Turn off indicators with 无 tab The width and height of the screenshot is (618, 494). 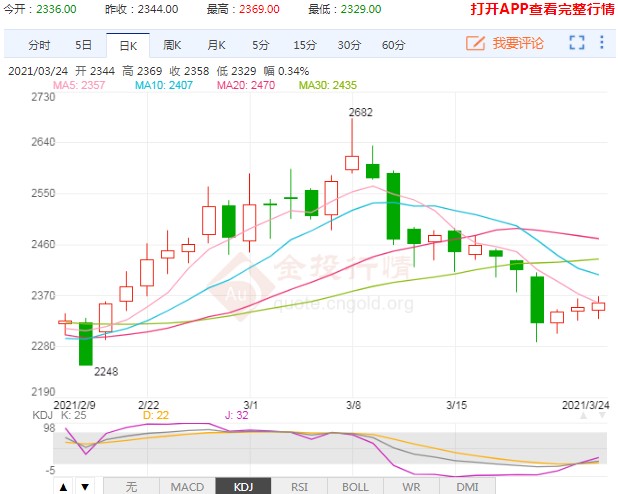[131, 487]
